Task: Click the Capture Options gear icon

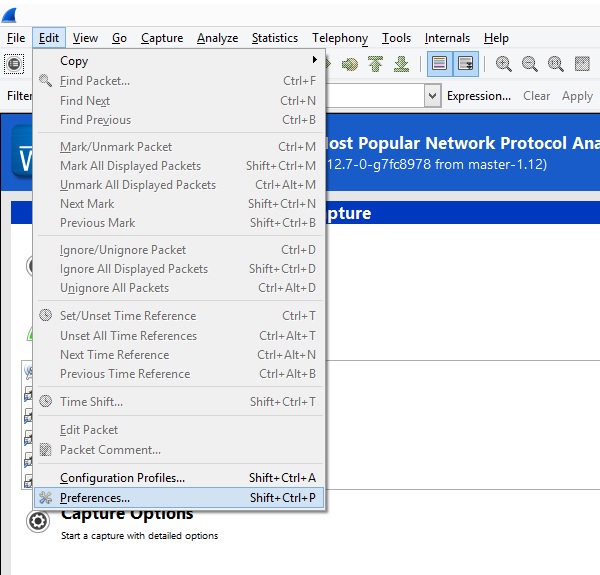Action: coord(38,521)
